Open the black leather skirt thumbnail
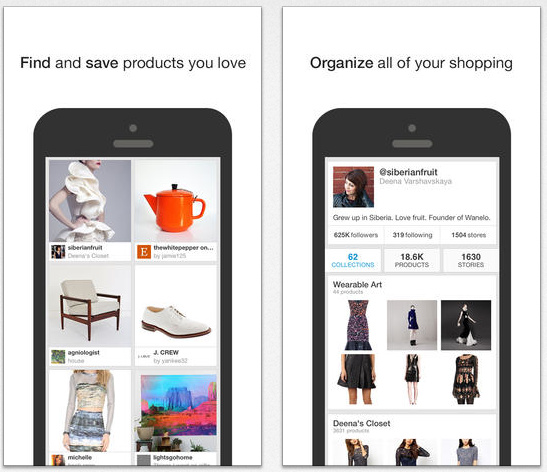 pyautogui.click(x=358, y=380)
